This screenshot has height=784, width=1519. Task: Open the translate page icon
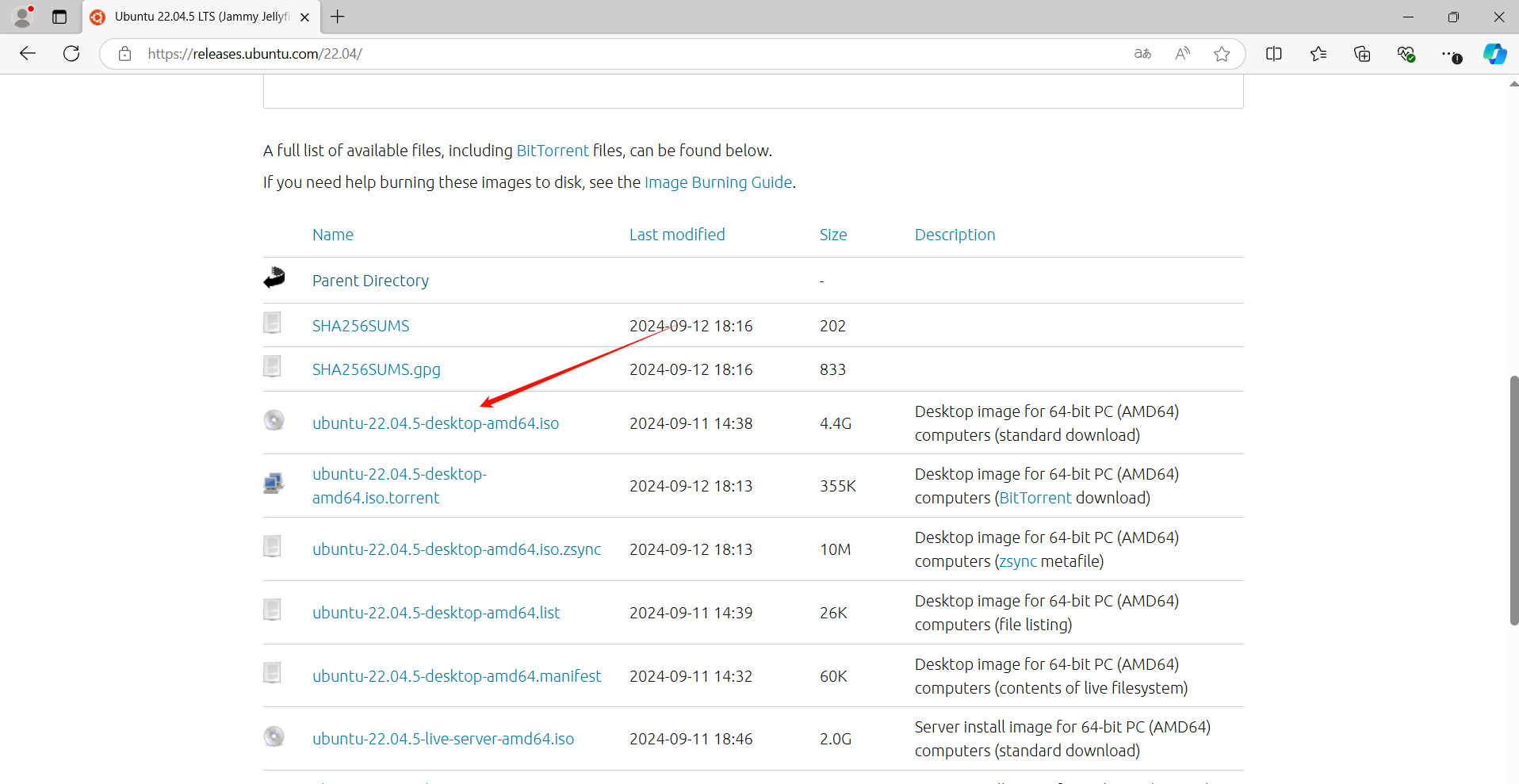(1142, 54)
